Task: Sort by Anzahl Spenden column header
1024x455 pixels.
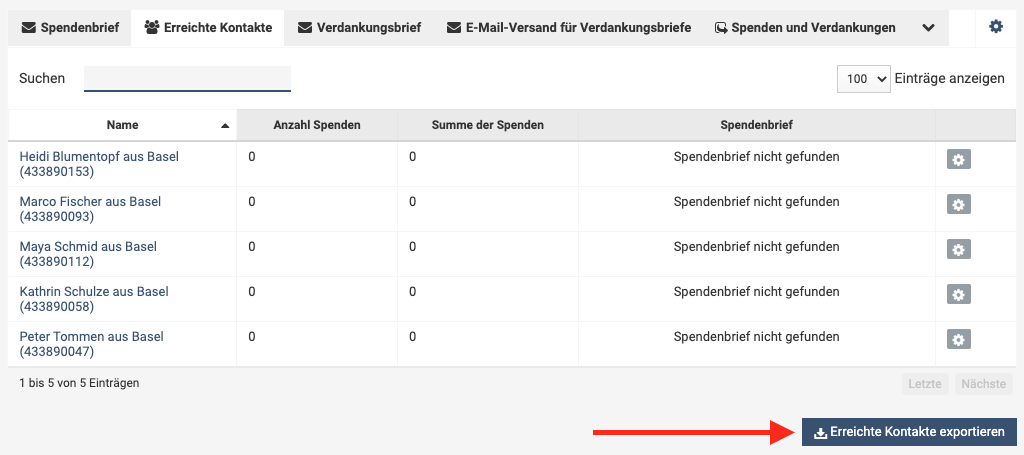Action: point(316,125)
